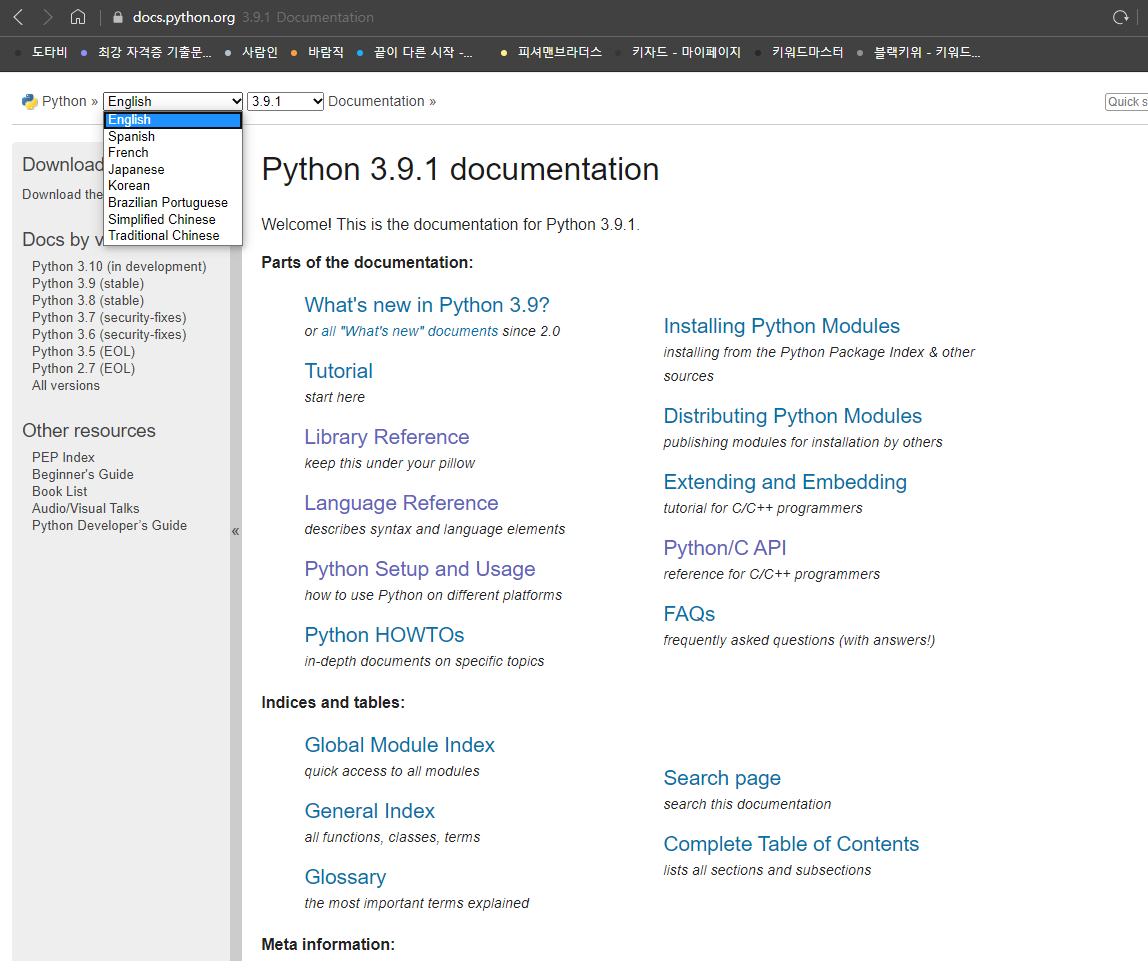Open Python 3.9 (stable) docs
The width and height of the screenshot is (1148, 961).
88,283
